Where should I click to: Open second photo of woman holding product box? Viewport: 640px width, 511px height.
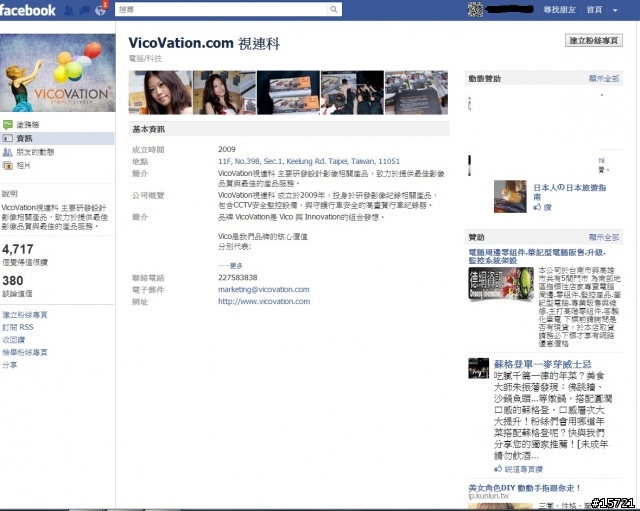224,93
